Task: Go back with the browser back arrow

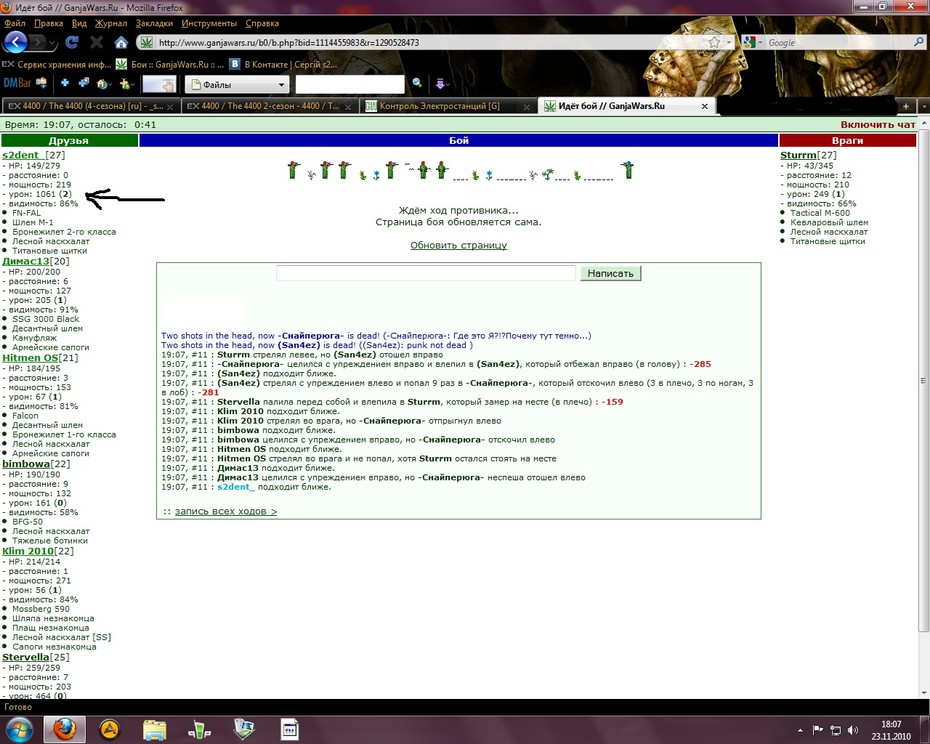Action: 16,42
